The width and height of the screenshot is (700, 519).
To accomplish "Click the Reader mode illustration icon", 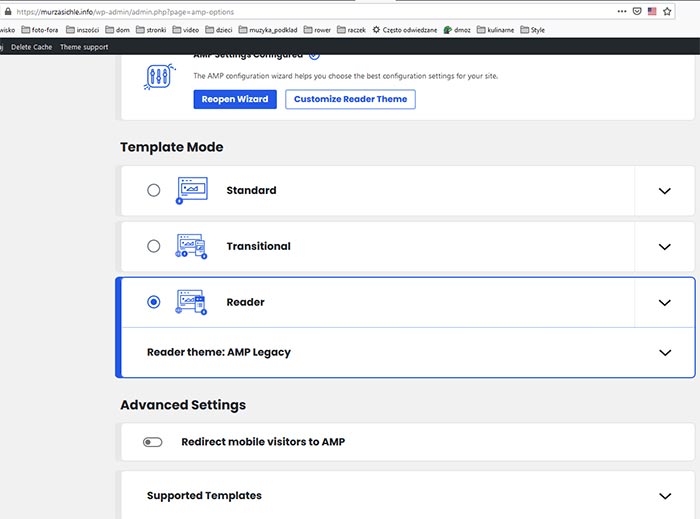I will (191, 302).
